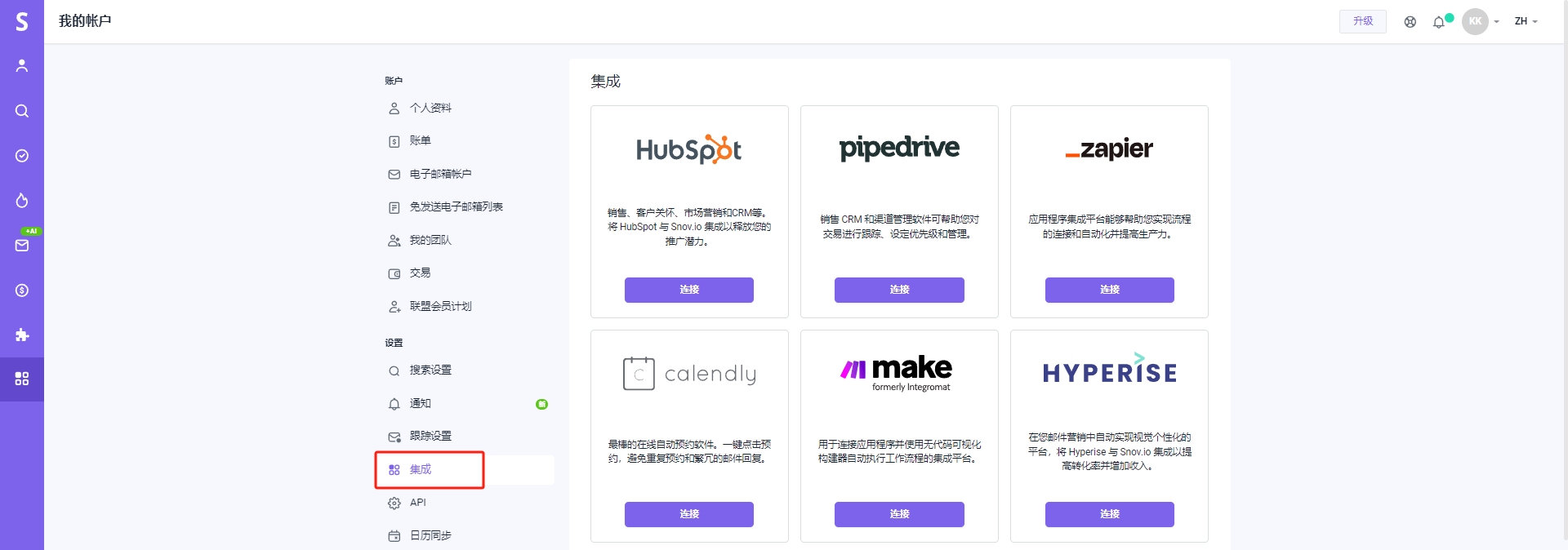Open the prospects person icon in sidebar
Screen dimensions: 1568x550
pos(22,66)
